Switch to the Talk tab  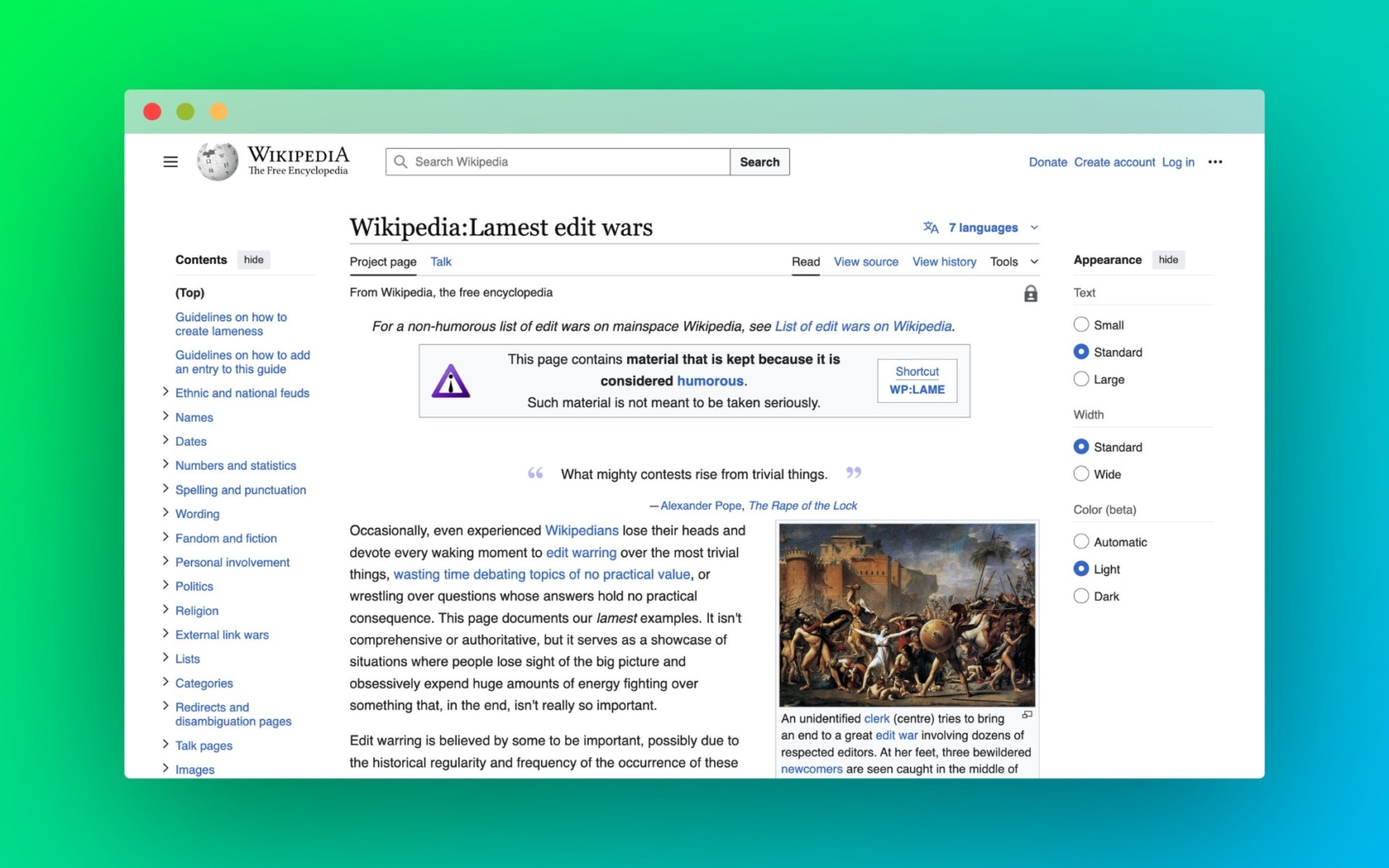click(x=441, y=262)
